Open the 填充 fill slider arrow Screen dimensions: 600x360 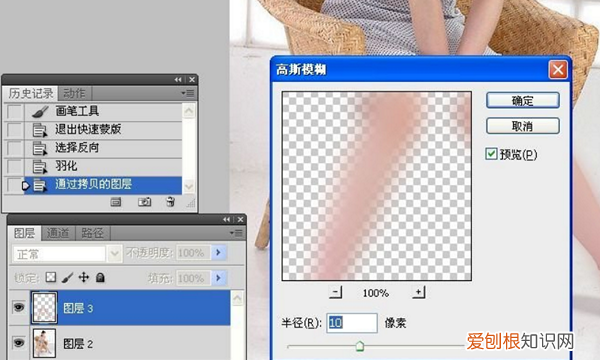[218, 278]
